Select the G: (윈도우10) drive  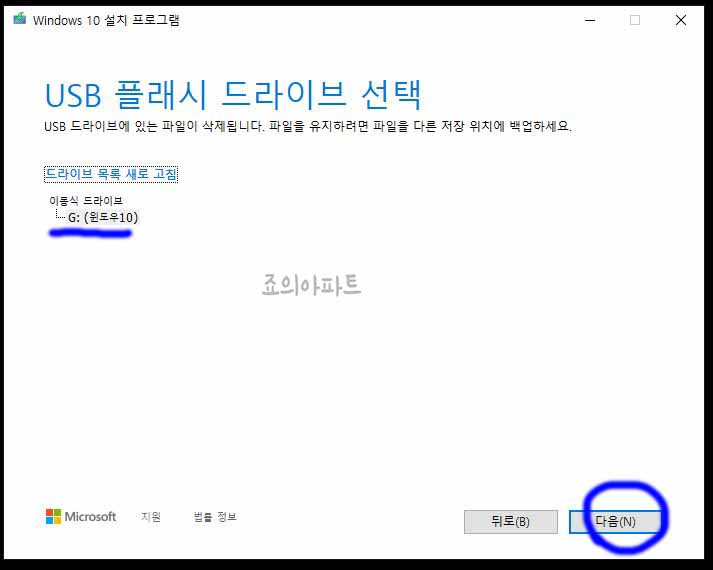click(103, 217)
